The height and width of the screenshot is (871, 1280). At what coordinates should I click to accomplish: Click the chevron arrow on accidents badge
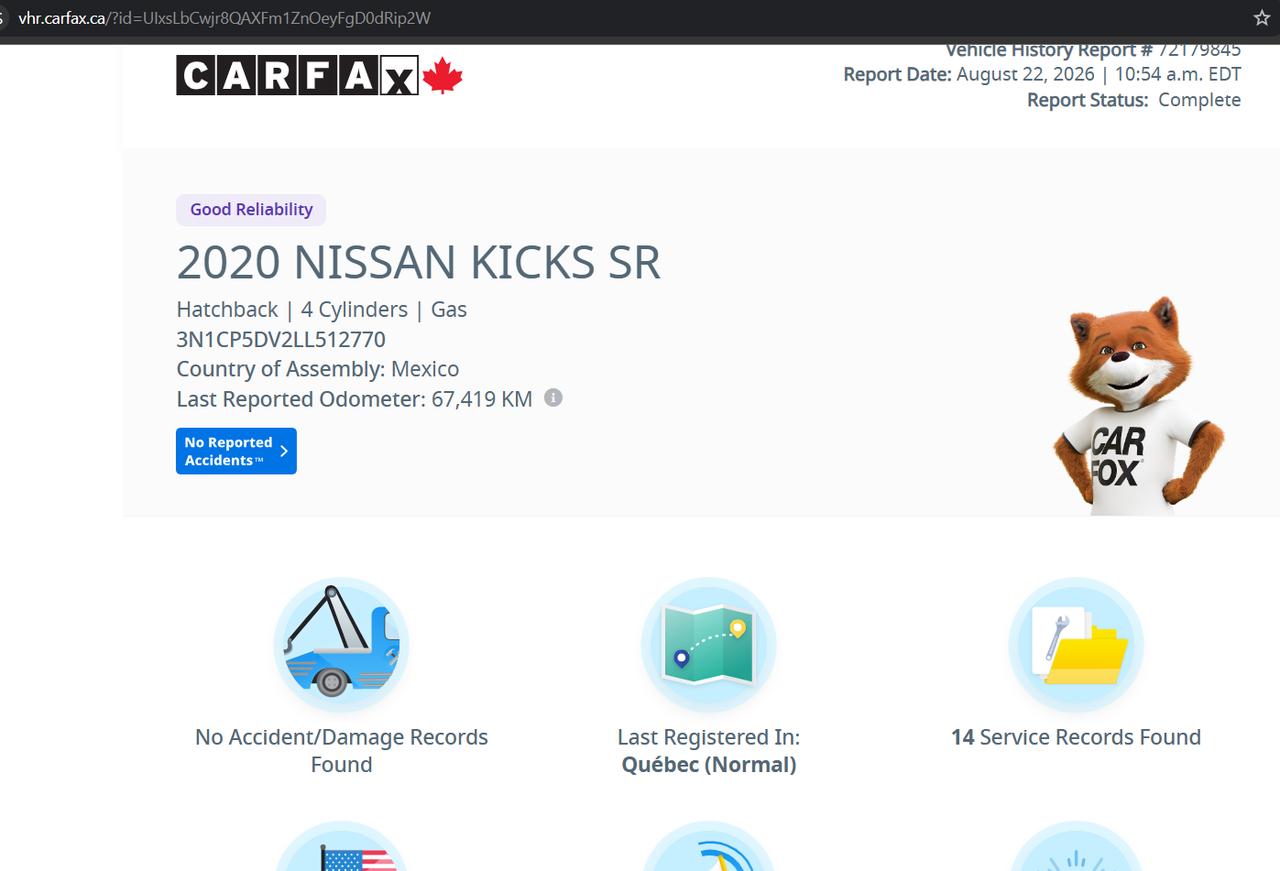(284, 451)
